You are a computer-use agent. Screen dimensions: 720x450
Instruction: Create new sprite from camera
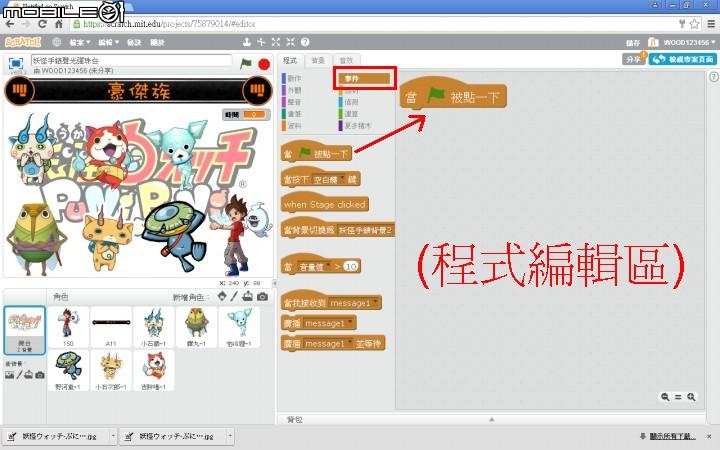[262, 297]
